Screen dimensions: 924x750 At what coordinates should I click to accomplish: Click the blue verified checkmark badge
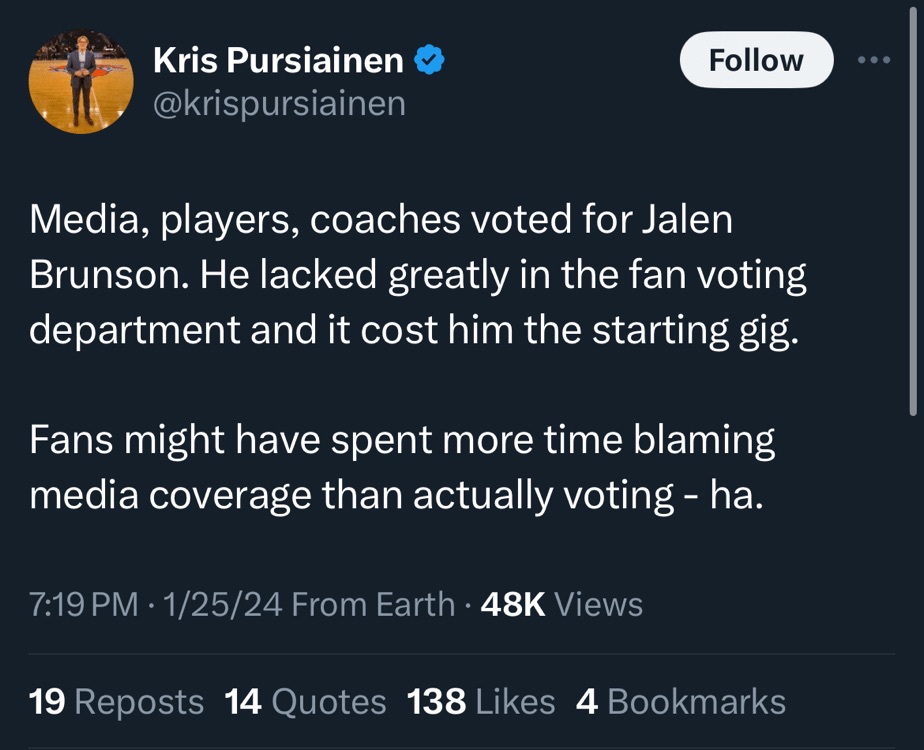pyautogui.click(x=430, y=61)
